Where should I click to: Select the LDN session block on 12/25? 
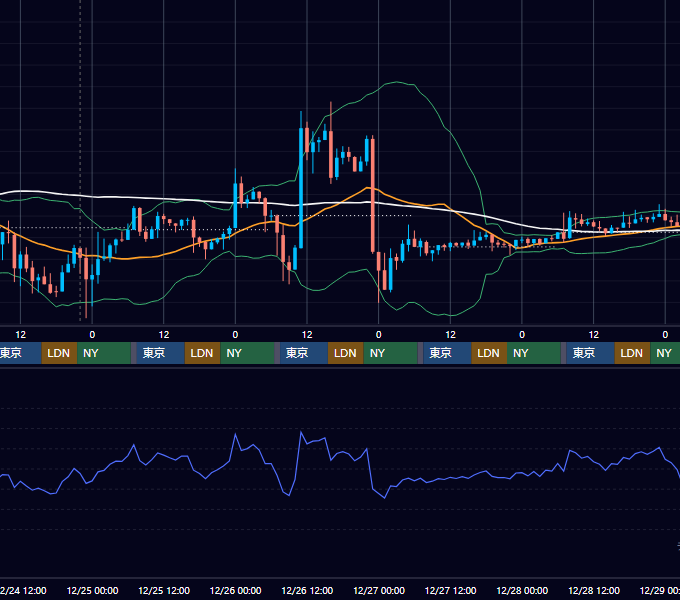(203, 353)
